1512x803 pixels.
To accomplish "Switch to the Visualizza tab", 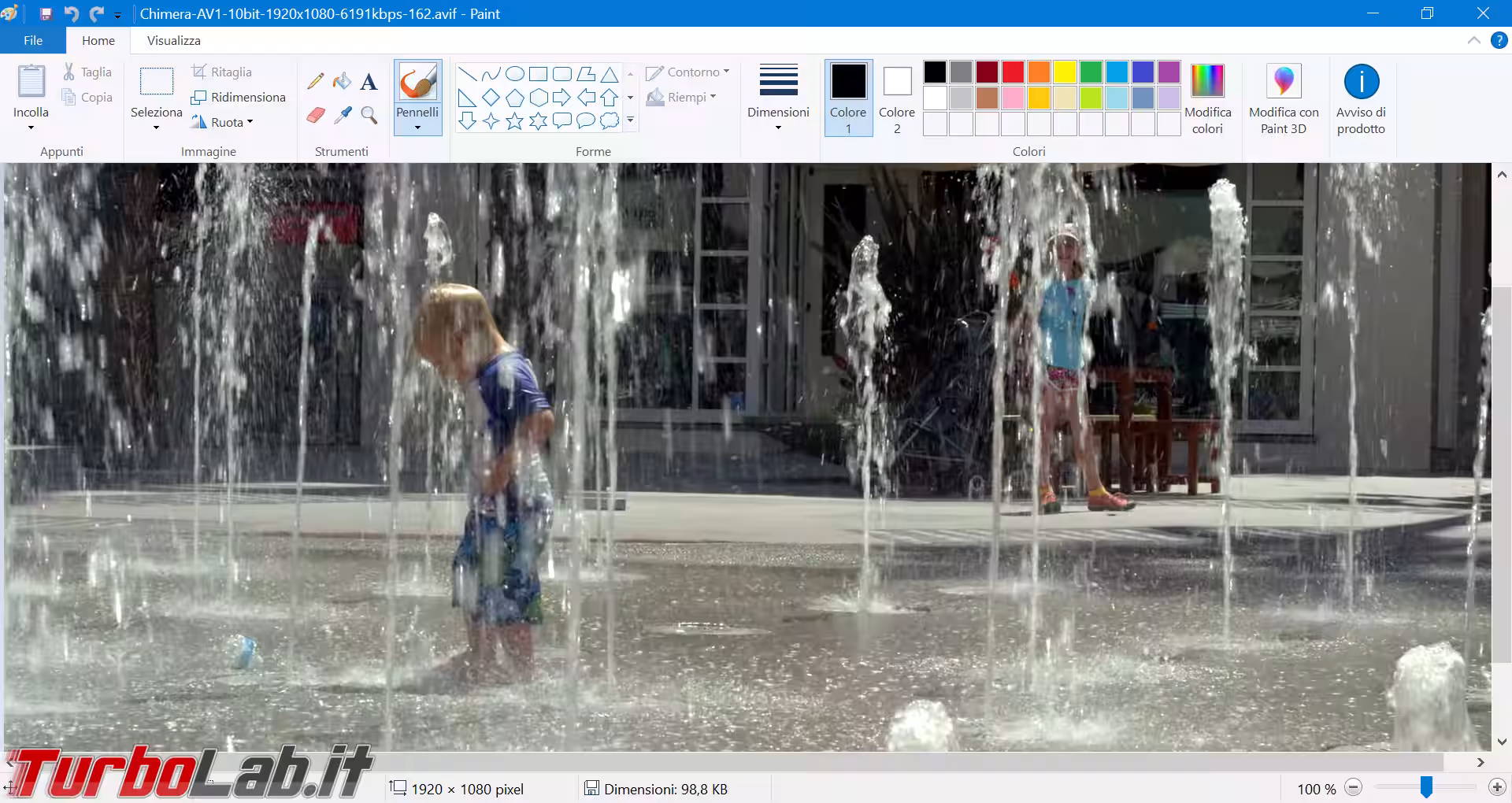I will click(x=173, y=40).
